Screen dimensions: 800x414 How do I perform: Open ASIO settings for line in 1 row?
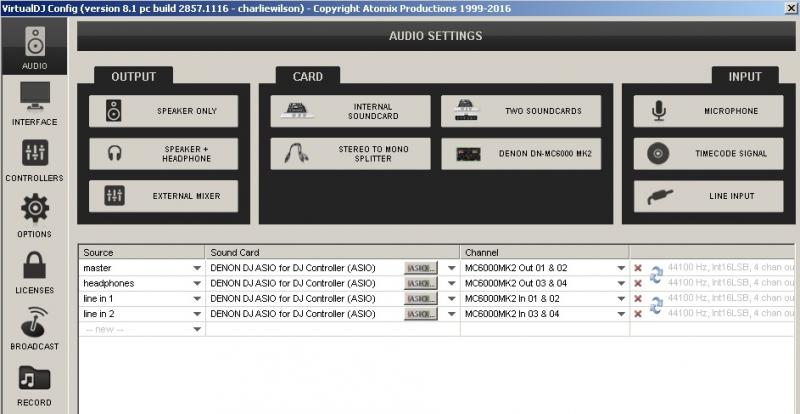pos(421,299)
